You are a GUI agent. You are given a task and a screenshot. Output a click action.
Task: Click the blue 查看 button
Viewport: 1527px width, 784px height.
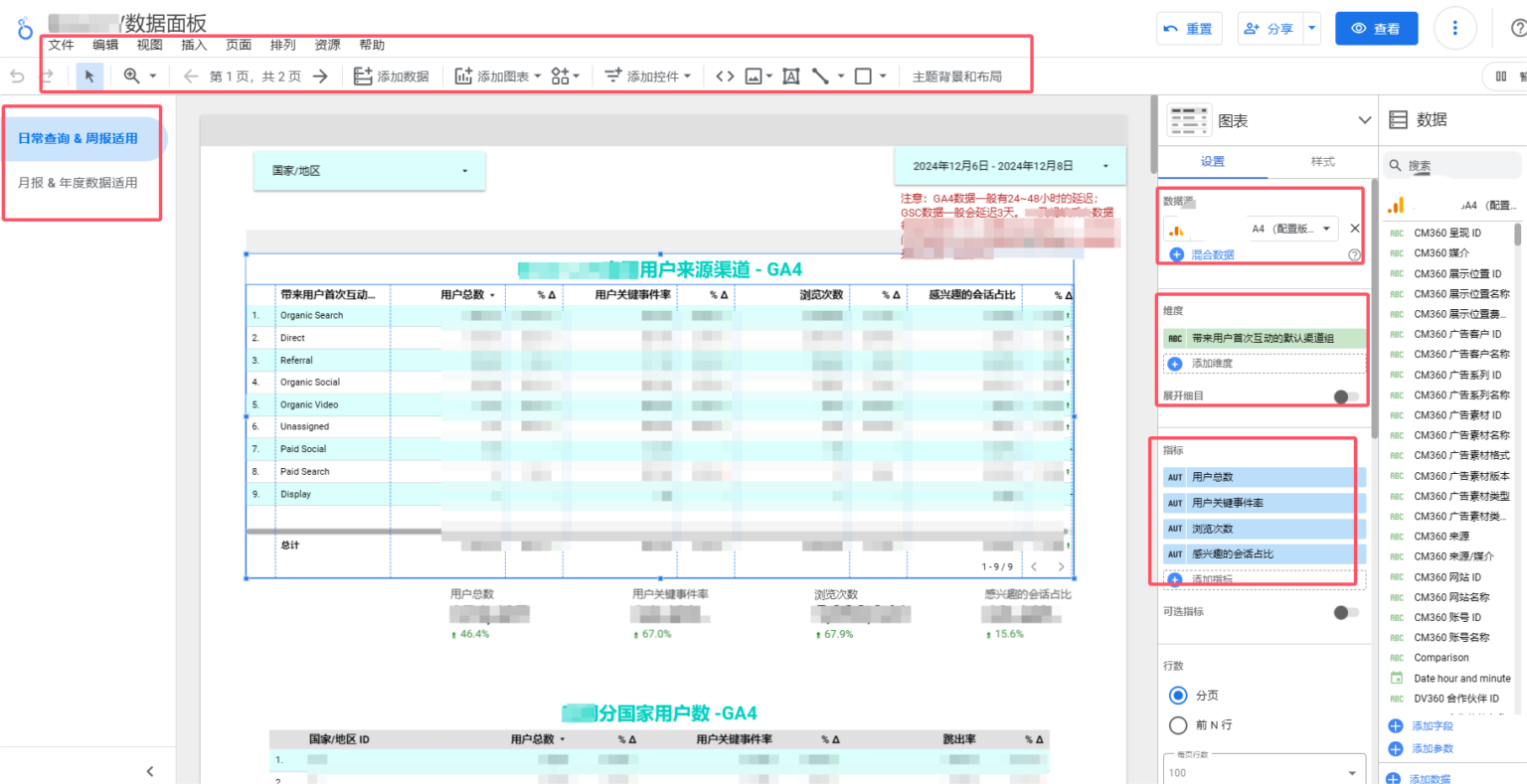pos(1376,29)
